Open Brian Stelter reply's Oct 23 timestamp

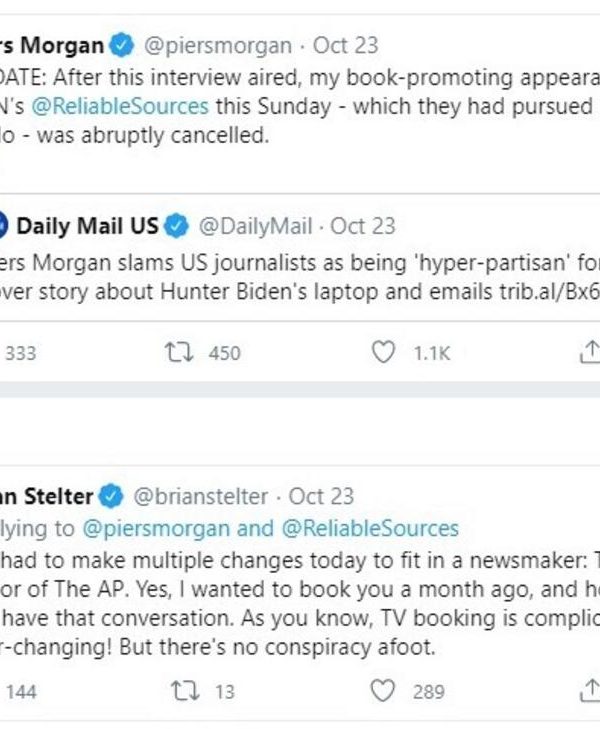[320, 496]
